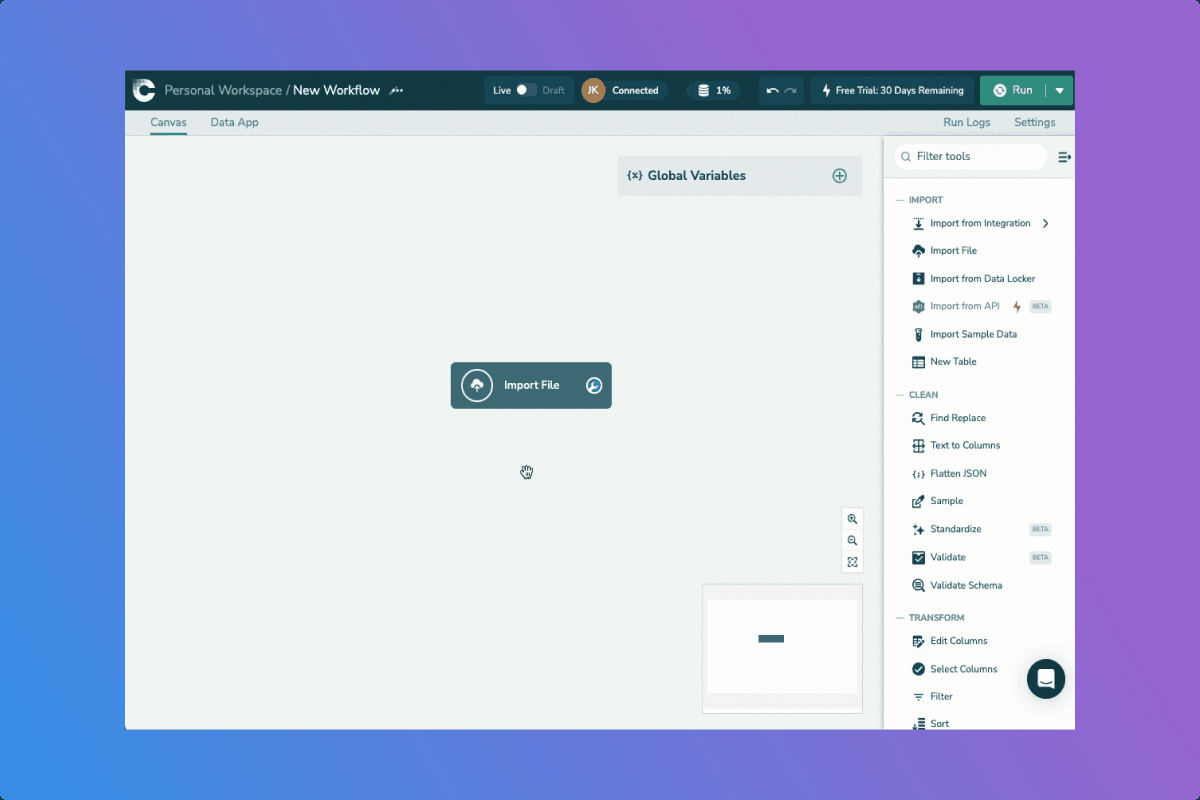Click the canvas minimap thumbnail
The height and width of the screenshot is (800, 1200).
click(x=782, y=647)
